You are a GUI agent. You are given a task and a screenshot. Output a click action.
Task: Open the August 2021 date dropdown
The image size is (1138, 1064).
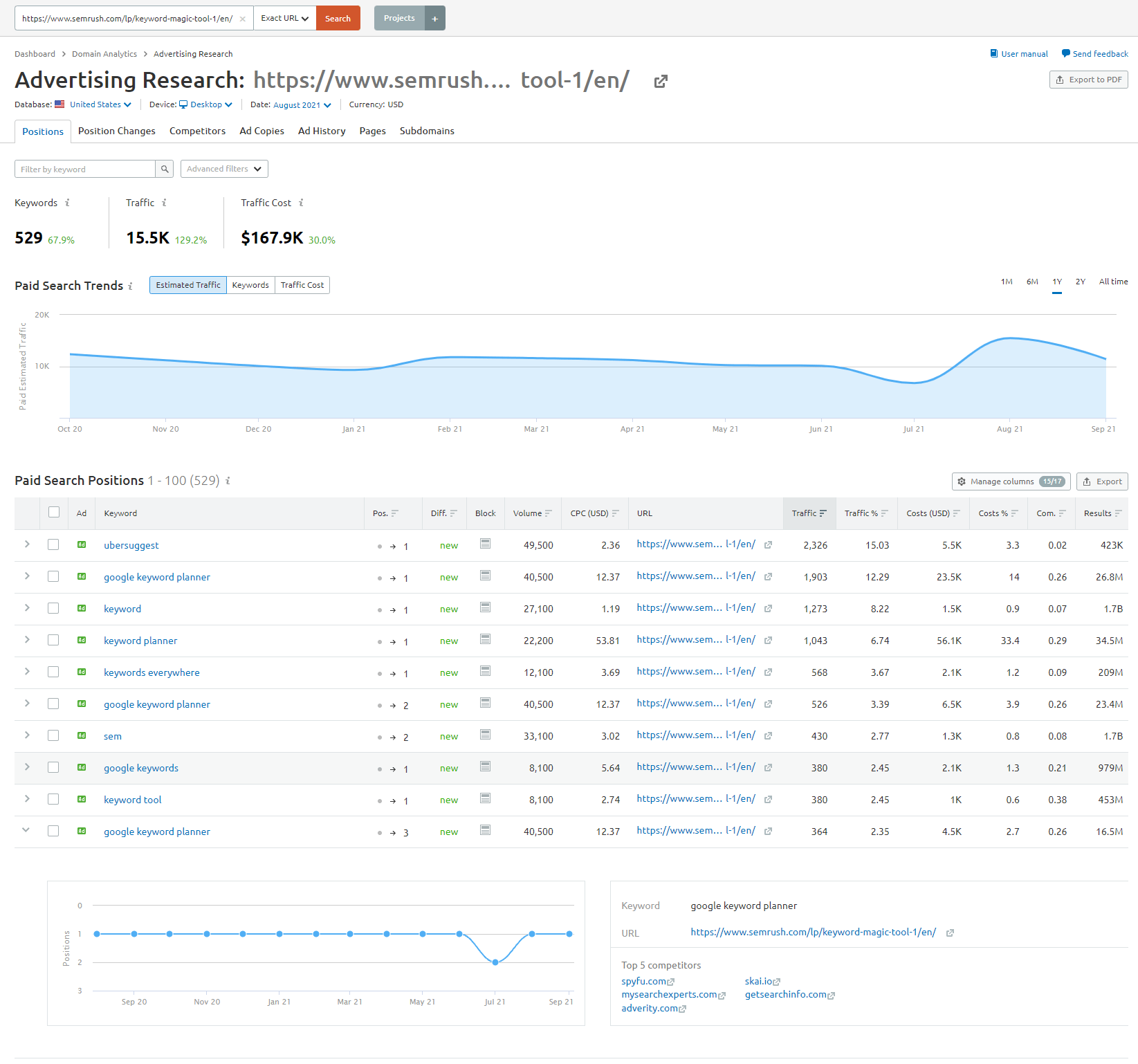(x=302, y=105)
